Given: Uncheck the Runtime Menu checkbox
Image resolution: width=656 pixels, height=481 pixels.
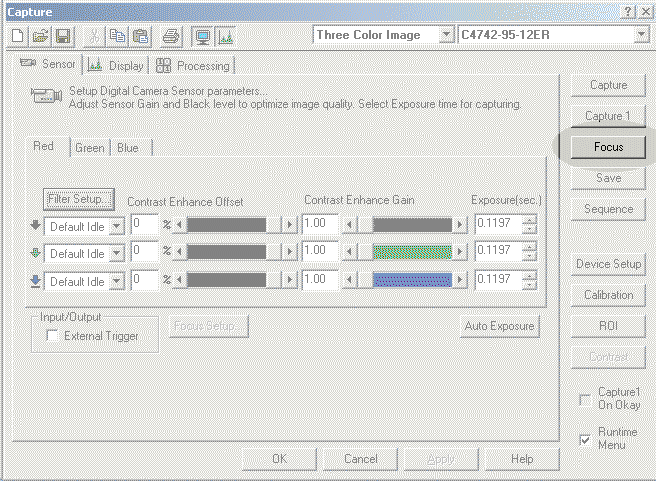Looking at the screenshot, I should point(585,439).
